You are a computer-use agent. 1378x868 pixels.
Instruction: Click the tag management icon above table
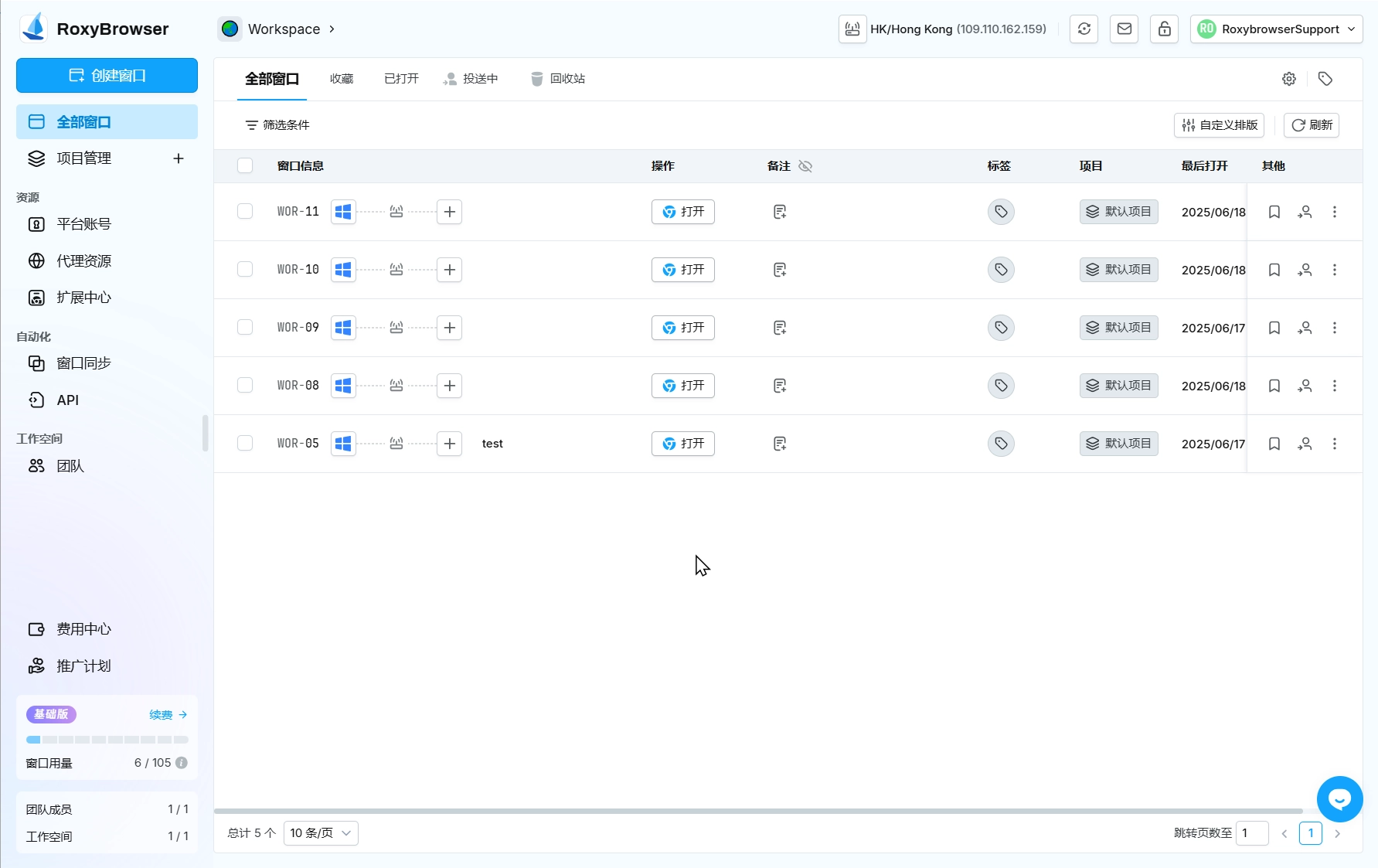[x=1325, y=79]
